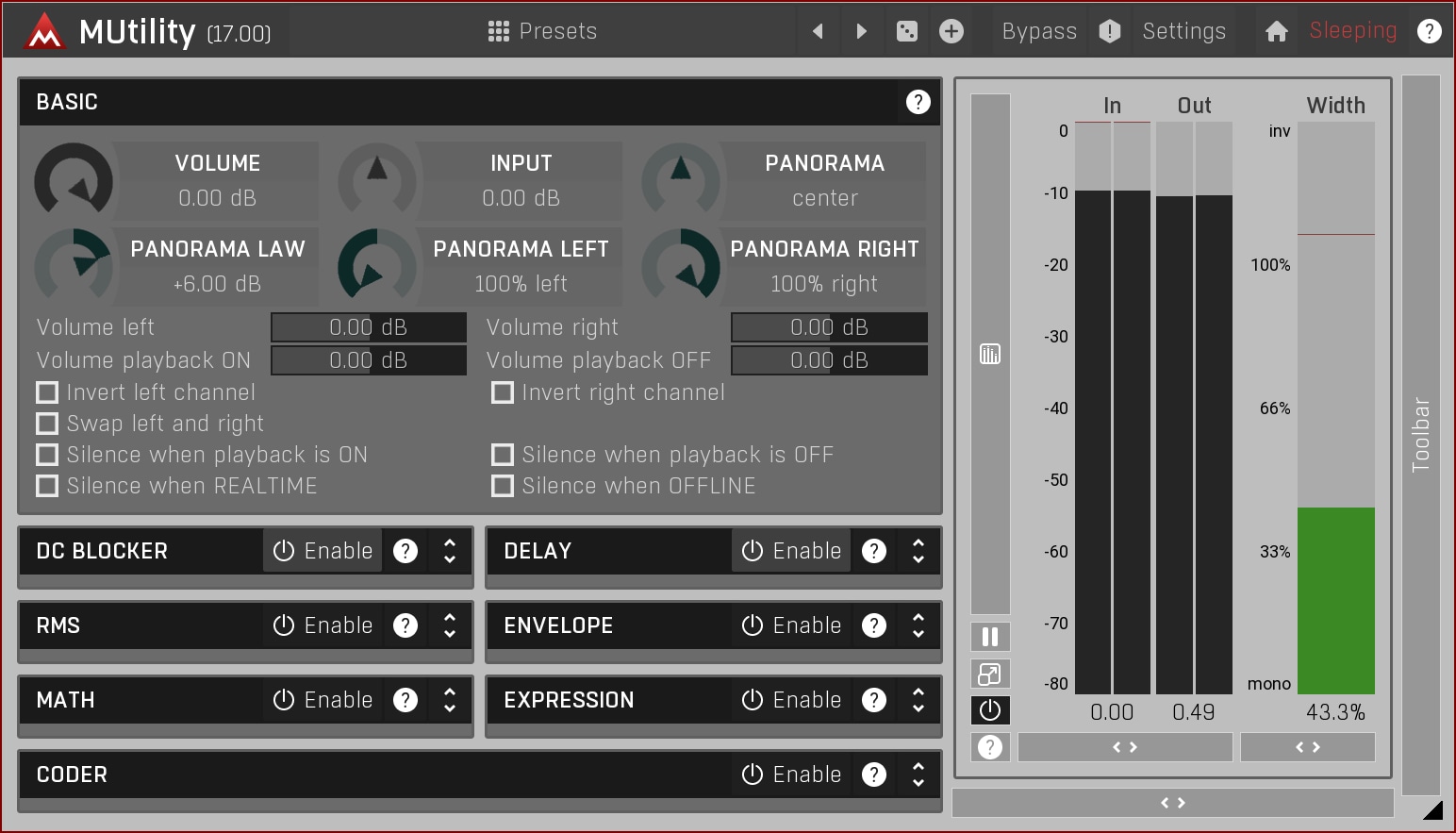Expand the MATH section arrows

click(x=450, y=700)
